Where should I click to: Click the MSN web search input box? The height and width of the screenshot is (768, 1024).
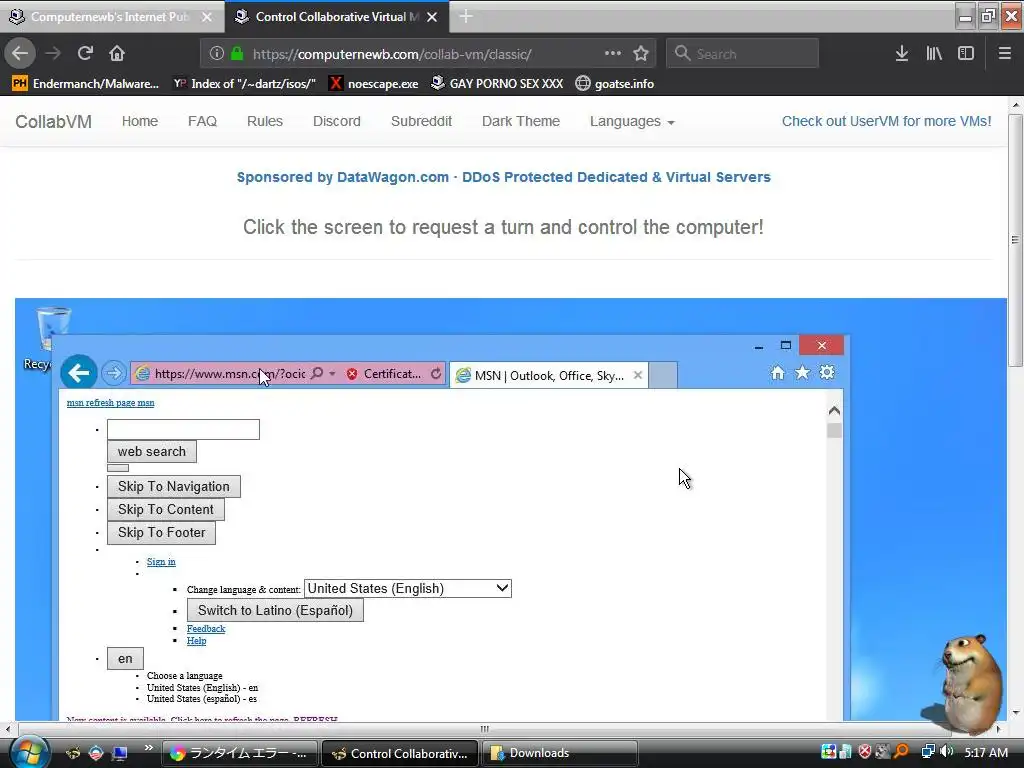point(184,429)
